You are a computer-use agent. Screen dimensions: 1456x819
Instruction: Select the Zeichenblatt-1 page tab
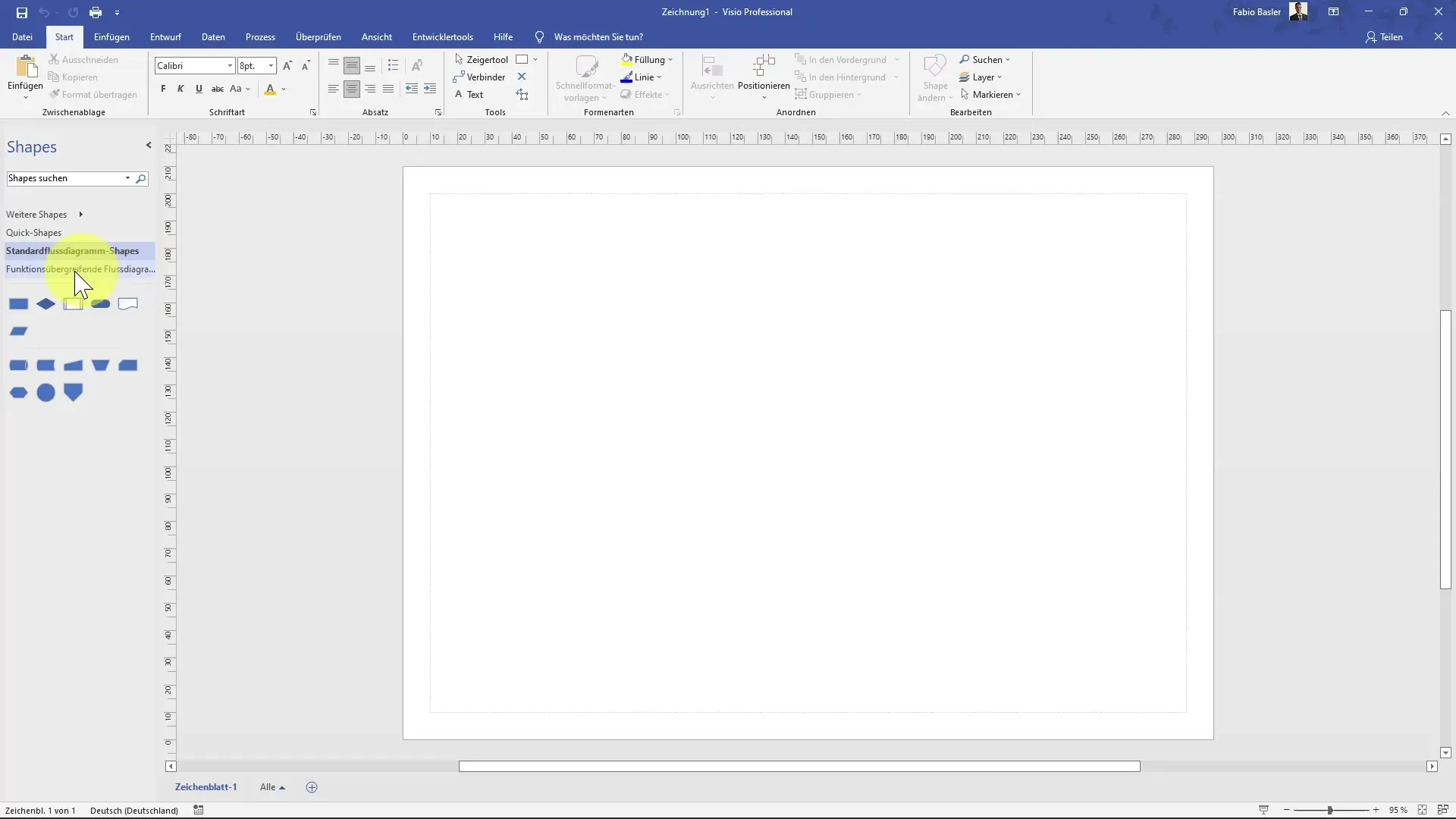[206, 787]
